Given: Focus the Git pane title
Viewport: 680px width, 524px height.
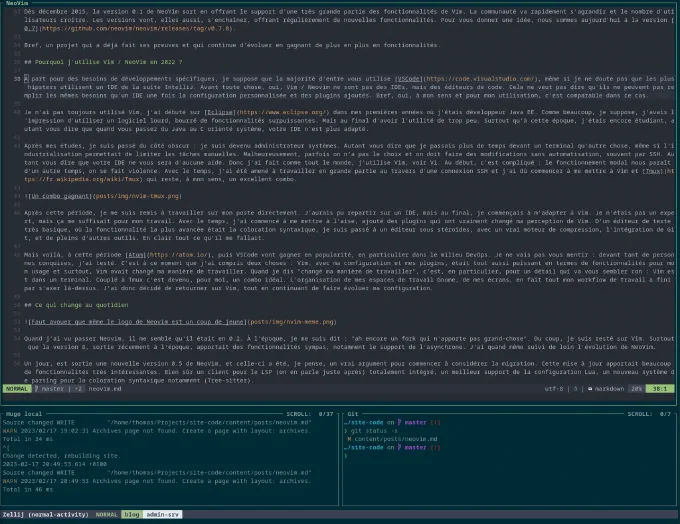Looking at the screenshot, I should pos(353,414).
